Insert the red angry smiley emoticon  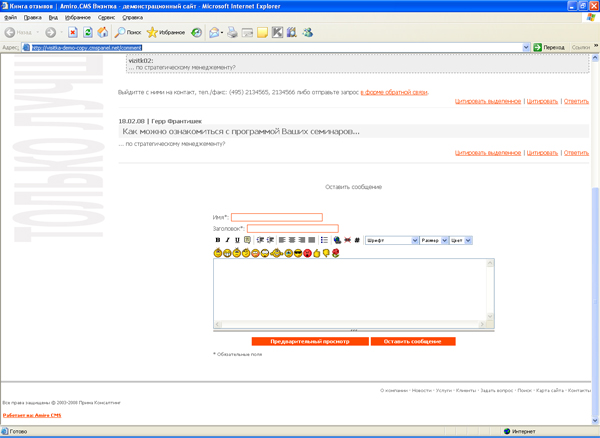tap(308, 254)
